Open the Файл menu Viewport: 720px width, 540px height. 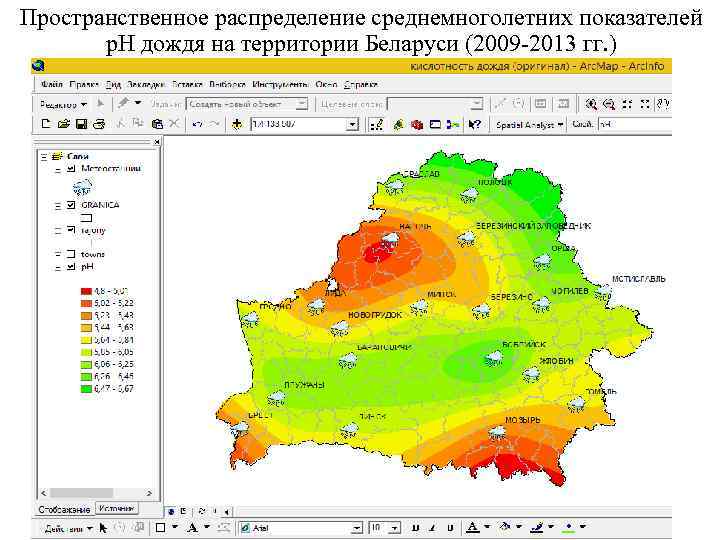(x=51, y=84)
